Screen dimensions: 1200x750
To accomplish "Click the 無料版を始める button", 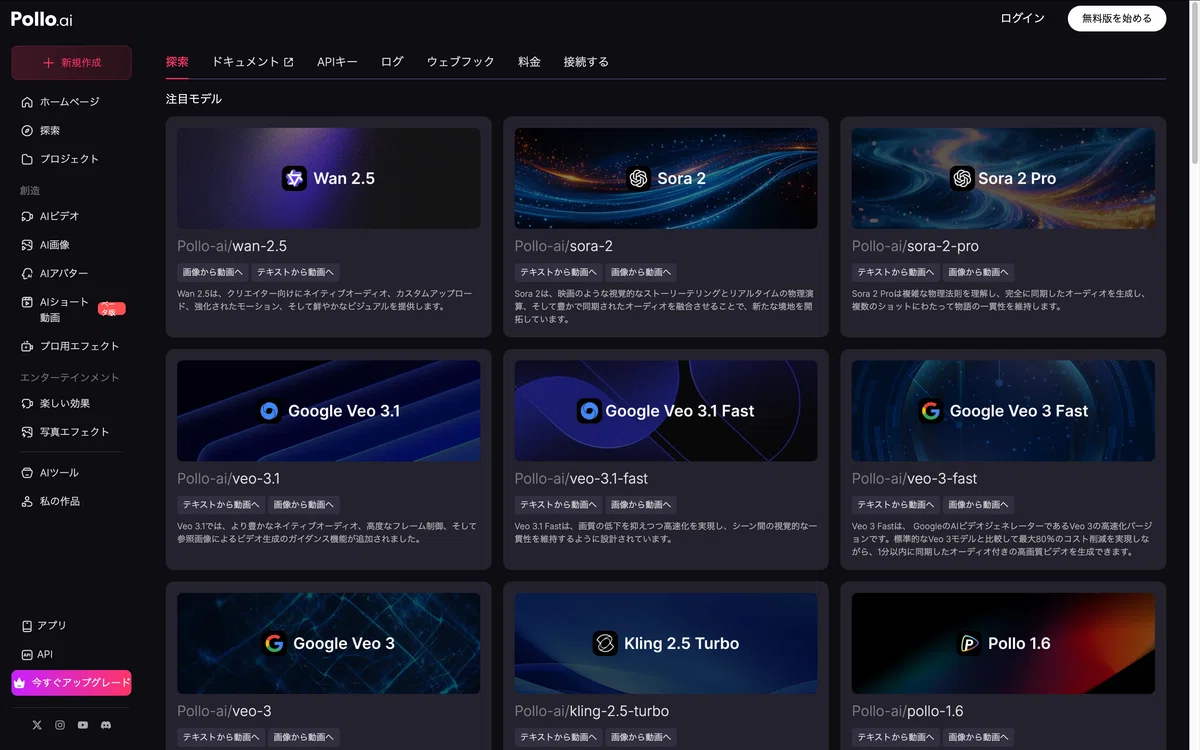I will (1117, 18).
